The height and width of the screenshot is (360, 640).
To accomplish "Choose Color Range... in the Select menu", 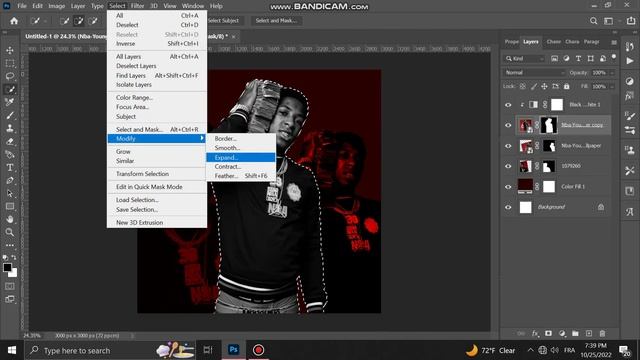I will pos(157,98).
